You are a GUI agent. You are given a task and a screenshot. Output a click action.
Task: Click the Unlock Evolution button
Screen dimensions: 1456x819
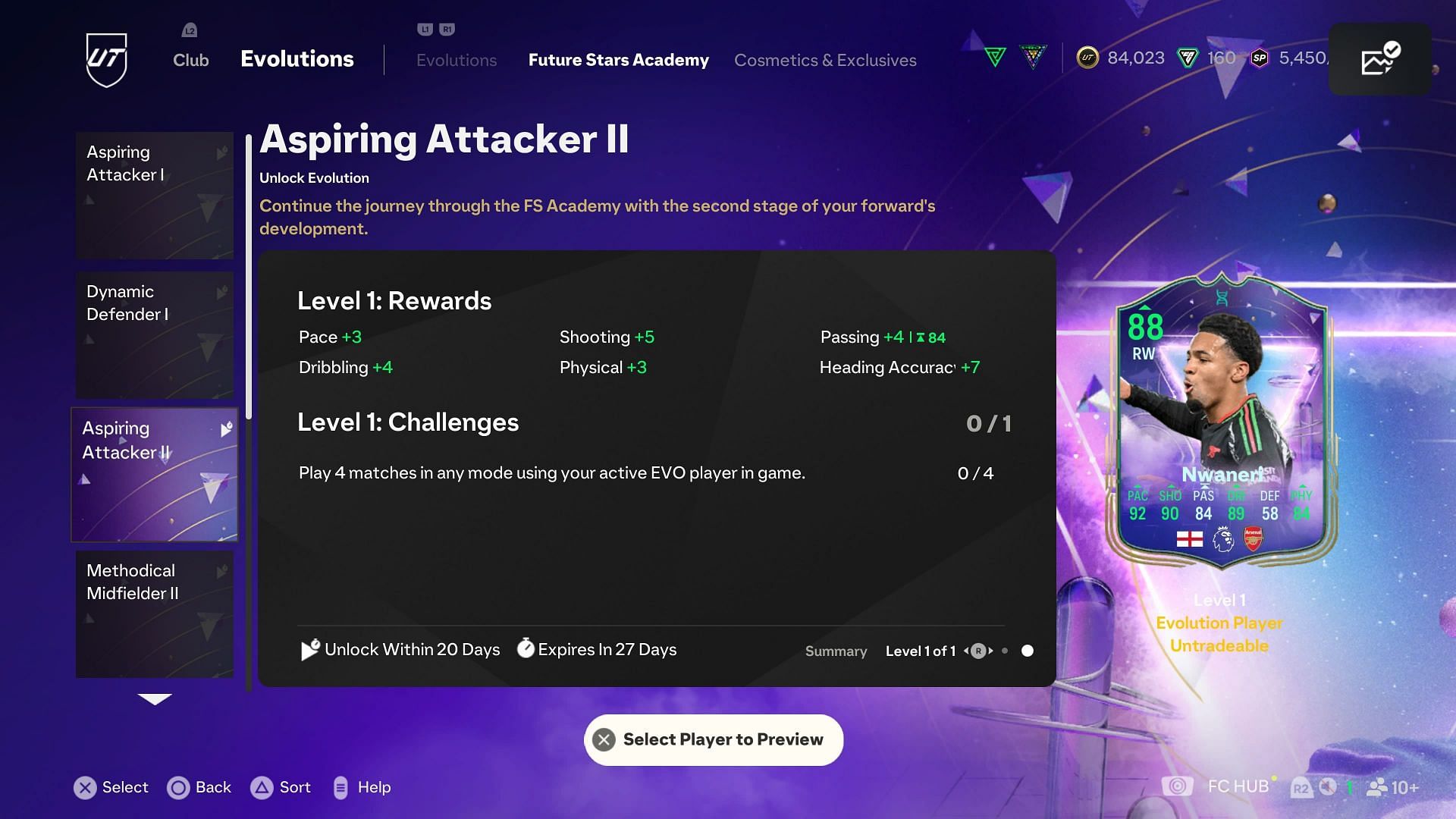tap(313, 178)
